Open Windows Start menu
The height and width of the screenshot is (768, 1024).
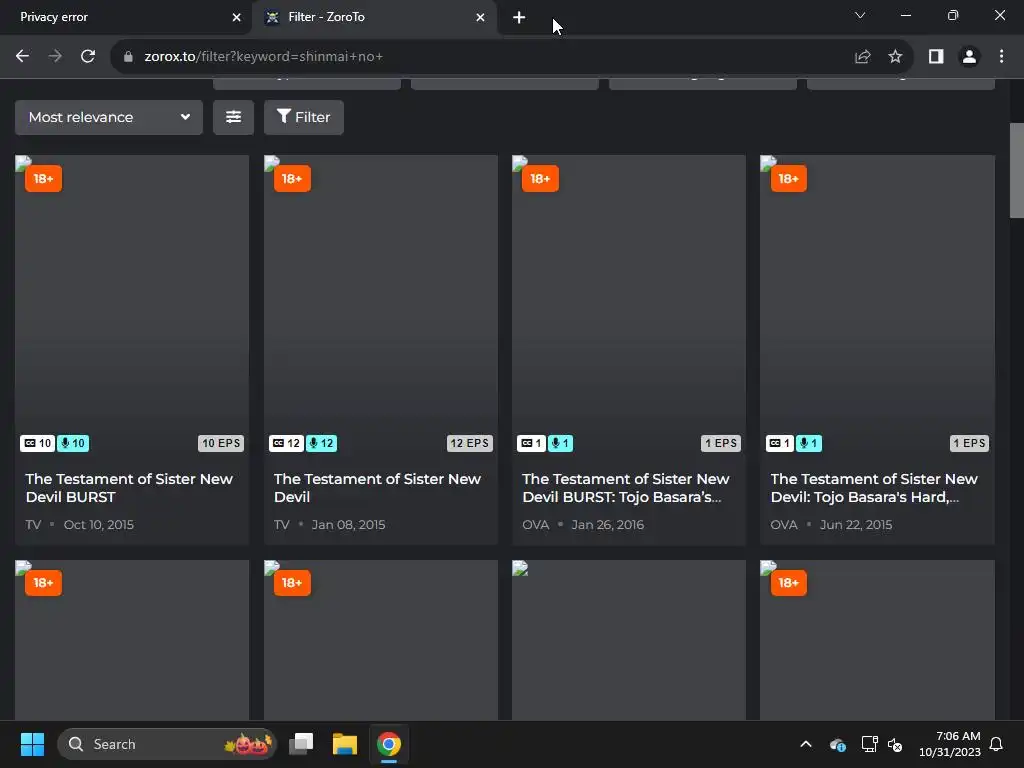click(32, 744)
